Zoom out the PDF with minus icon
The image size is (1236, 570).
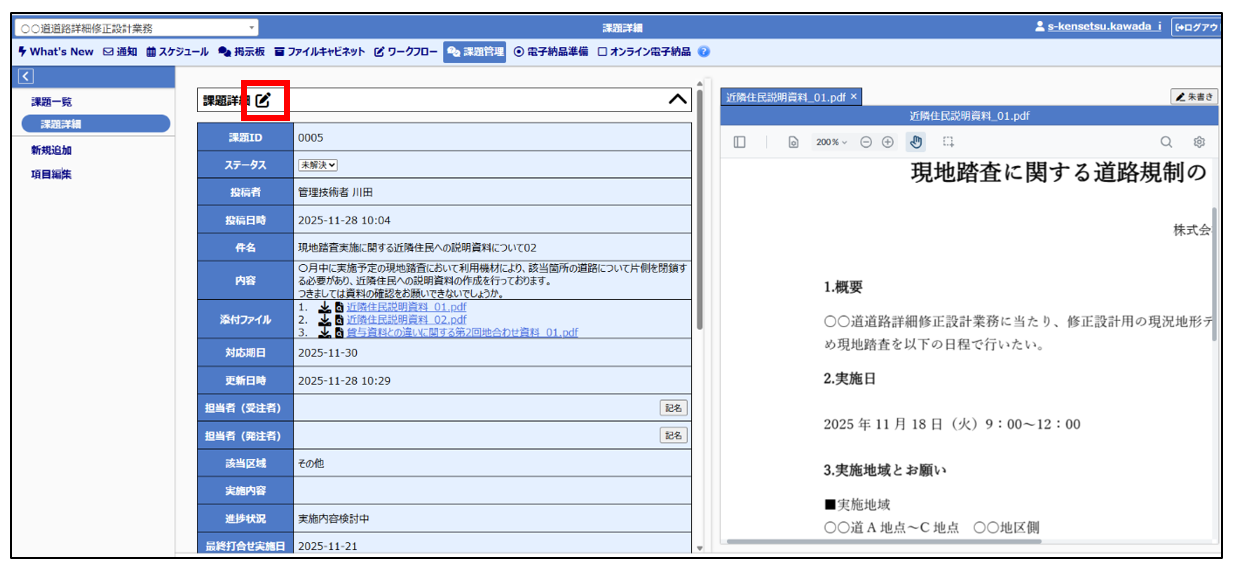tap(866, 142)
